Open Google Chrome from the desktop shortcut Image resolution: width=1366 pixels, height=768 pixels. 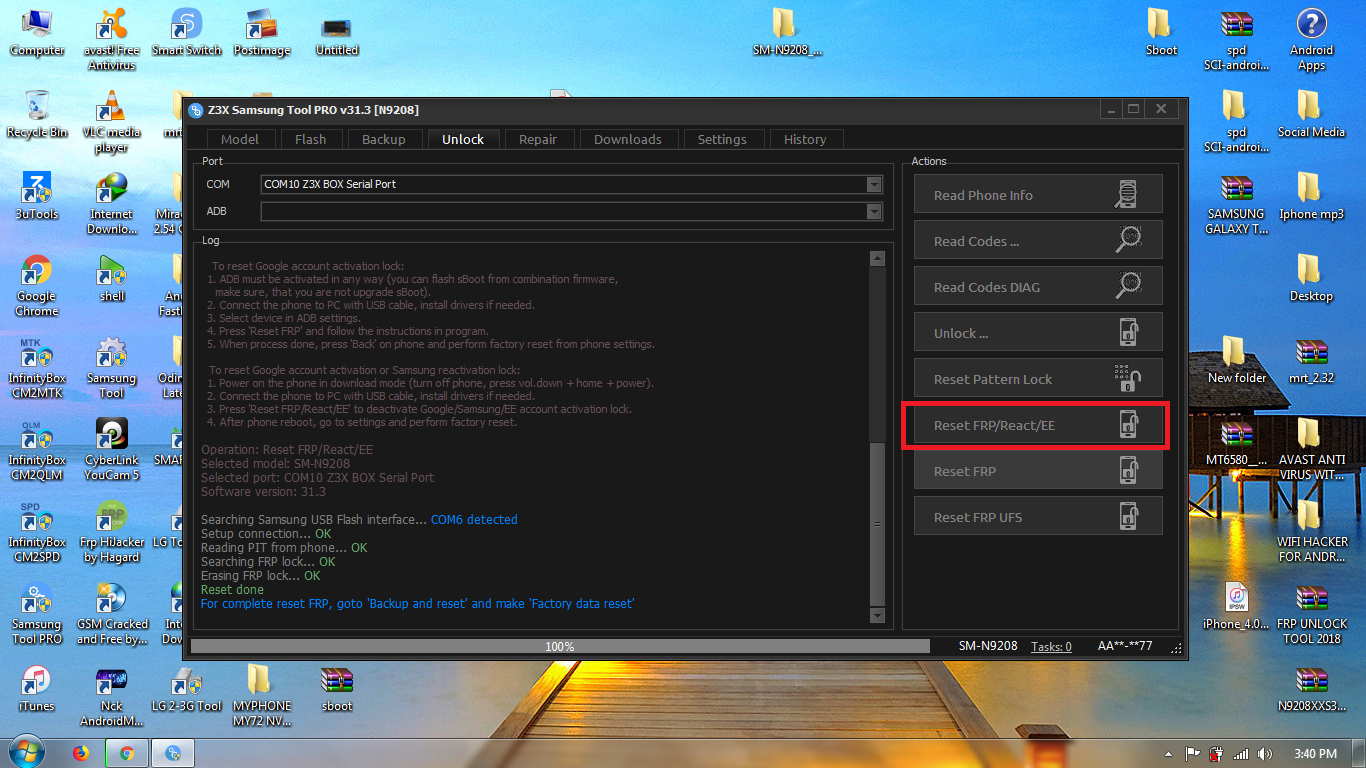pyautogui.click(x=37, y=286)
